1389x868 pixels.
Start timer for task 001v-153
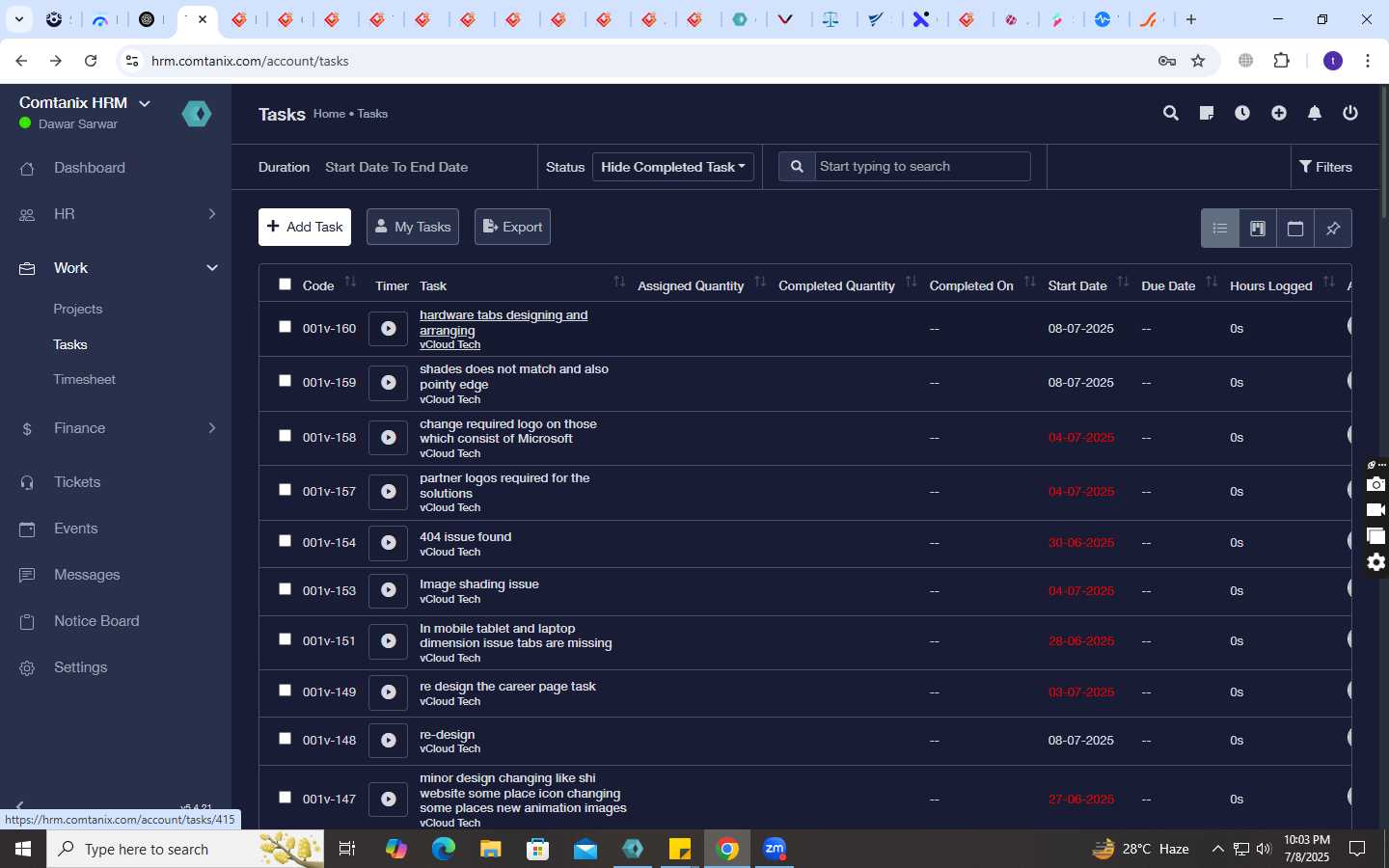[388, 590]
